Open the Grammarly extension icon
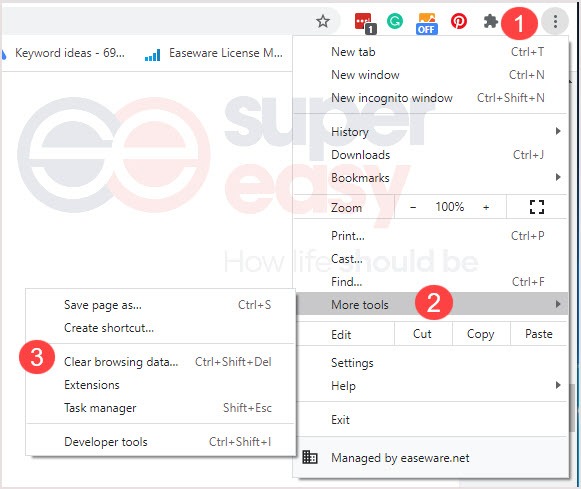The height and width of the screenshot is (489, 581). (x=395, y=21)
